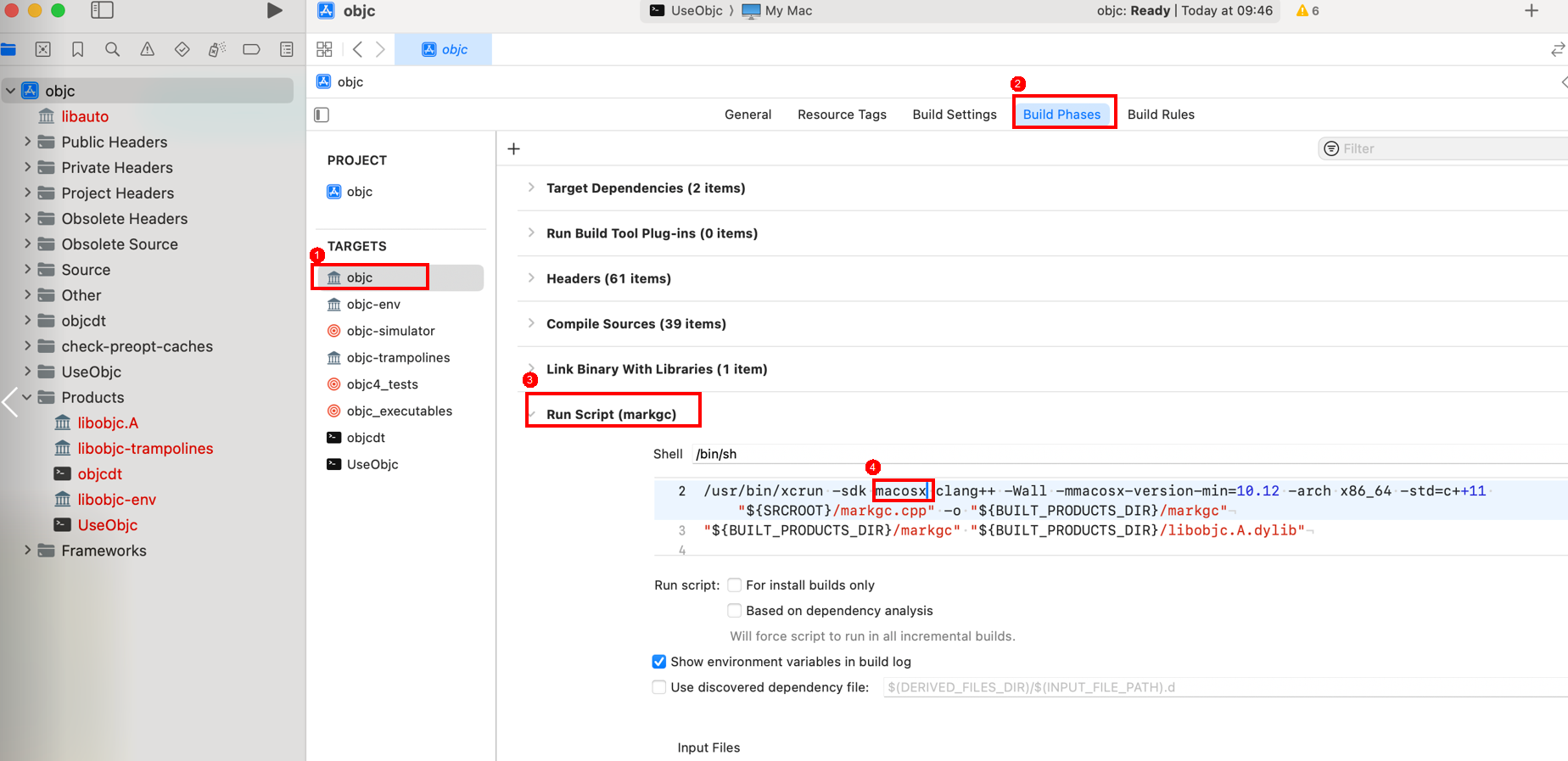Expand Target Dependencies (2 items)
This screenshot has height=761, width=1568.
coord(531,187)
